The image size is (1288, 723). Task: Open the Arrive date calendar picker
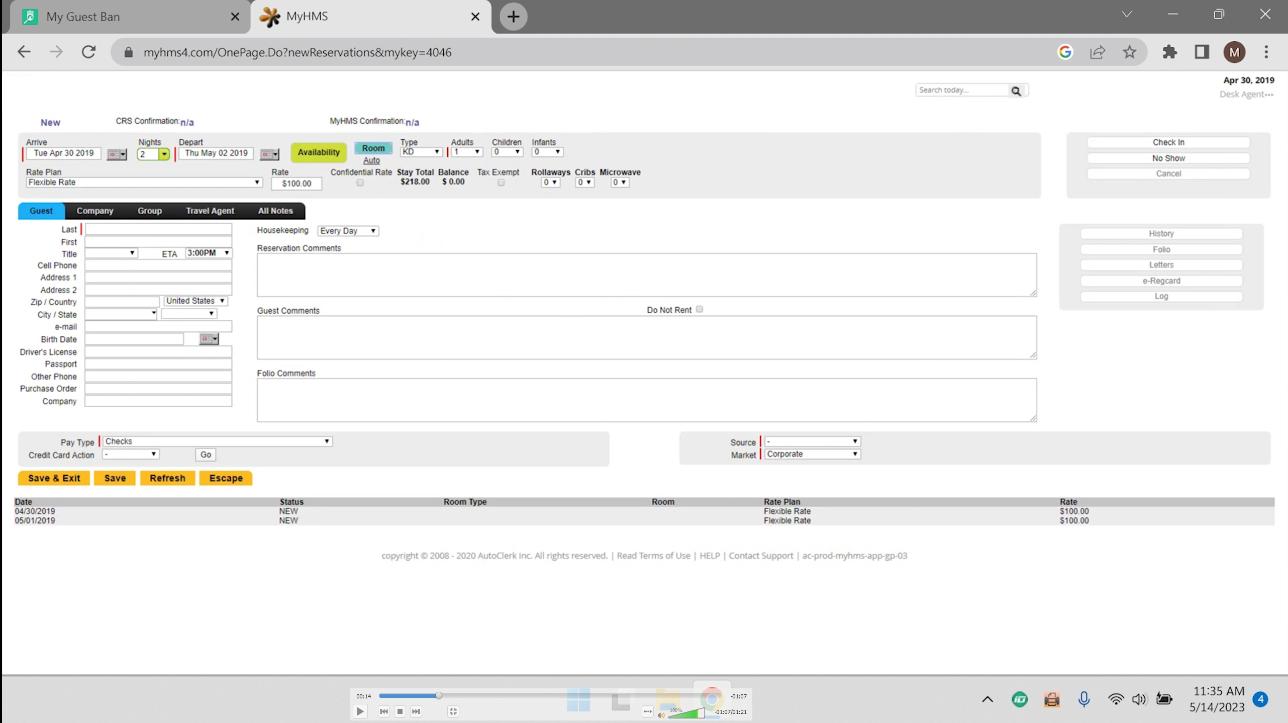(117, 153)
